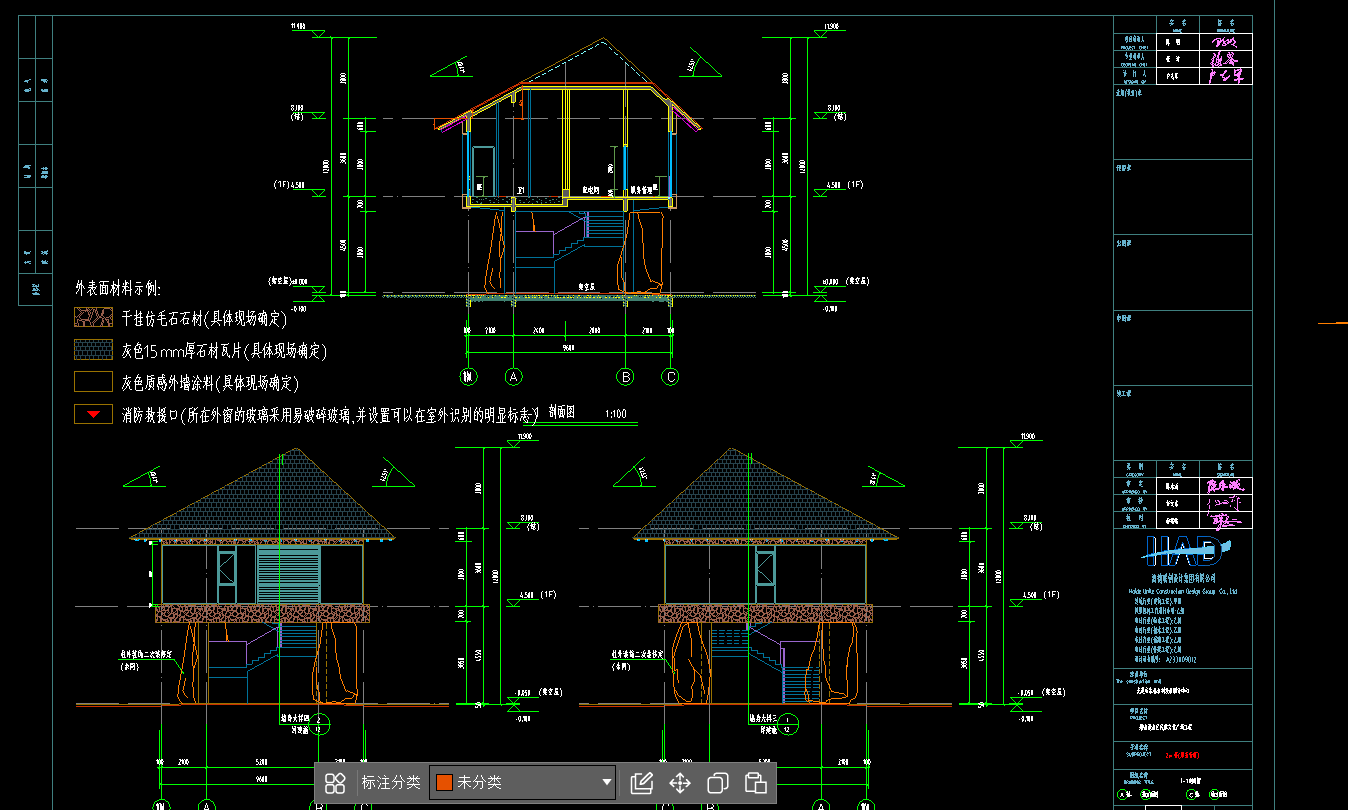Select the 消防救援口 legend note text
This screenshot has height=810, width=1348.
[330, 414]
